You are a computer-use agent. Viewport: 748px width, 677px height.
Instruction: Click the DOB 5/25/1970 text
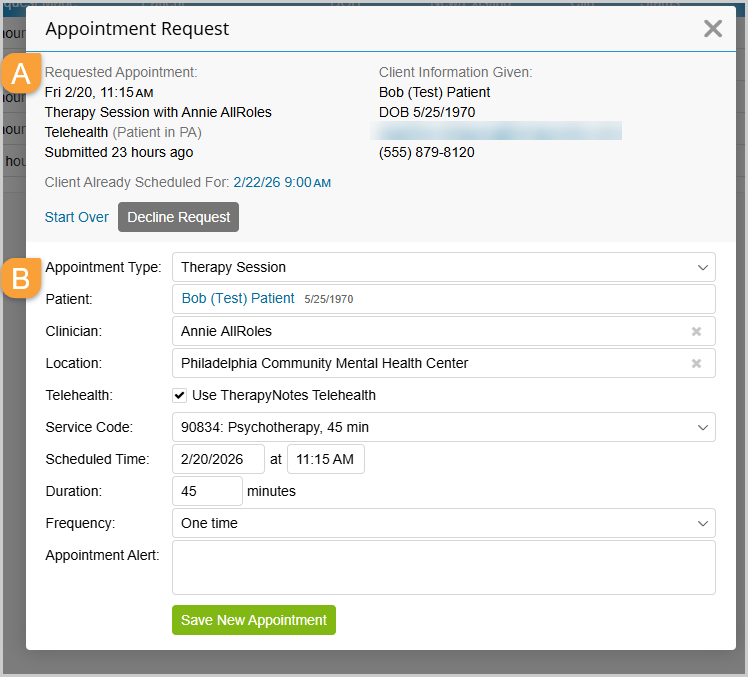tap(427, 112)
